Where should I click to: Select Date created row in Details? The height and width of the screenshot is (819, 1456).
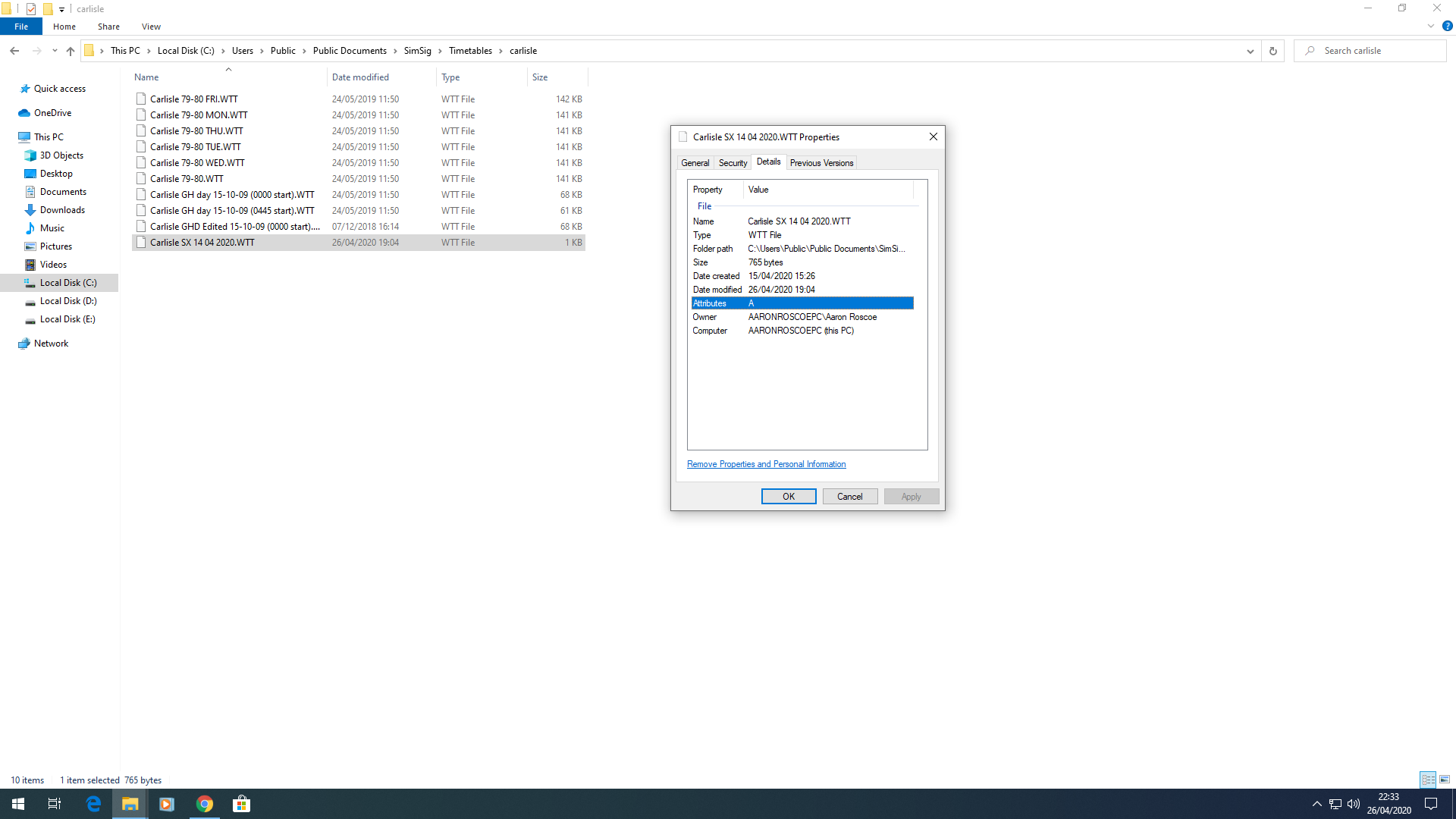click(x=802, y=276)
